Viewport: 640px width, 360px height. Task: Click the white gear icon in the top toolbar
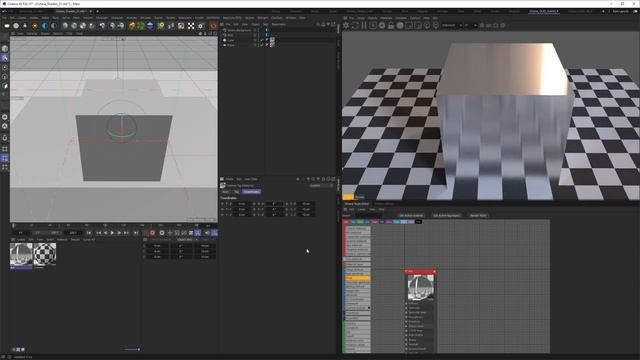click(x=201, y=26)
